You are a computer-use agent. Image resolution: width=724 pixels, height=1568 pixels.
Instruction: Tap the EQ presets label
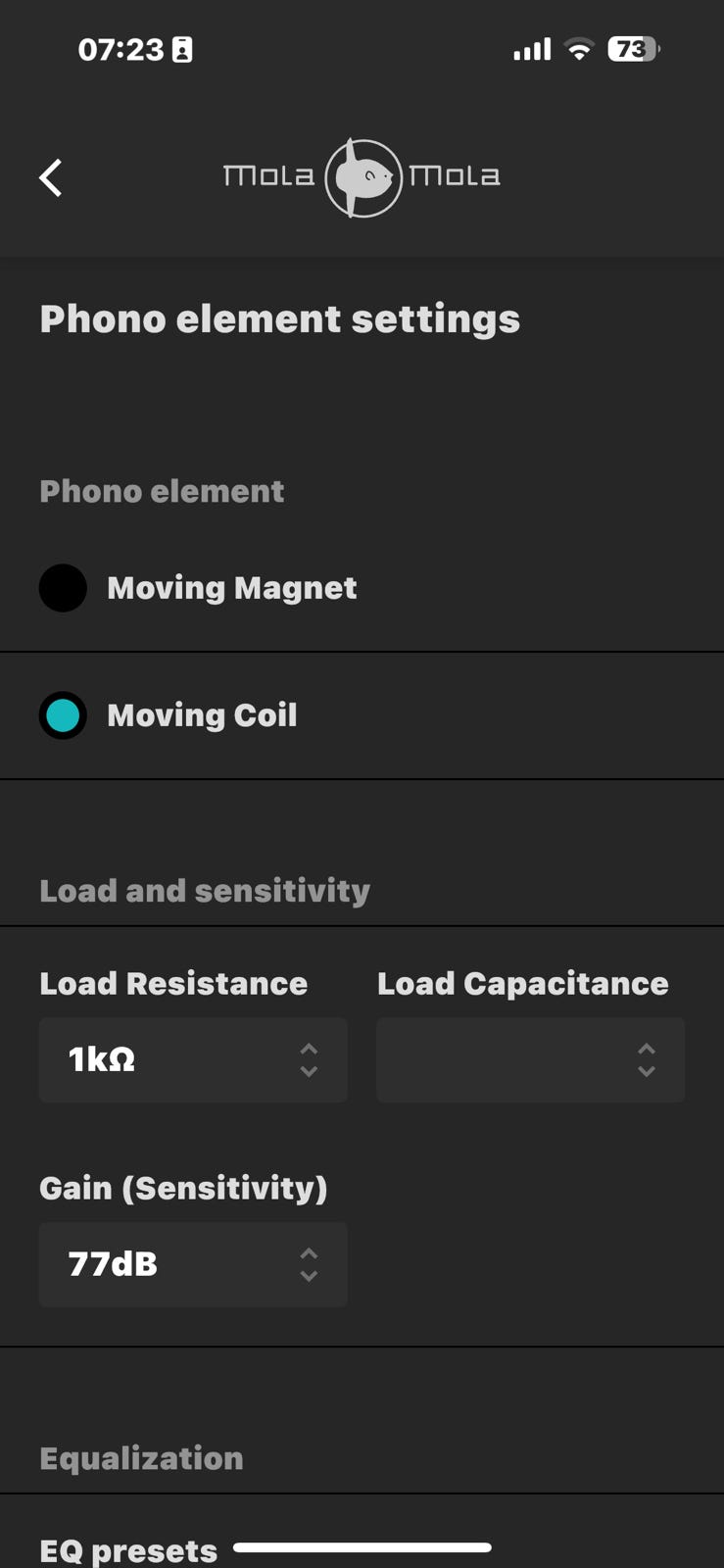pos(128,1551)
